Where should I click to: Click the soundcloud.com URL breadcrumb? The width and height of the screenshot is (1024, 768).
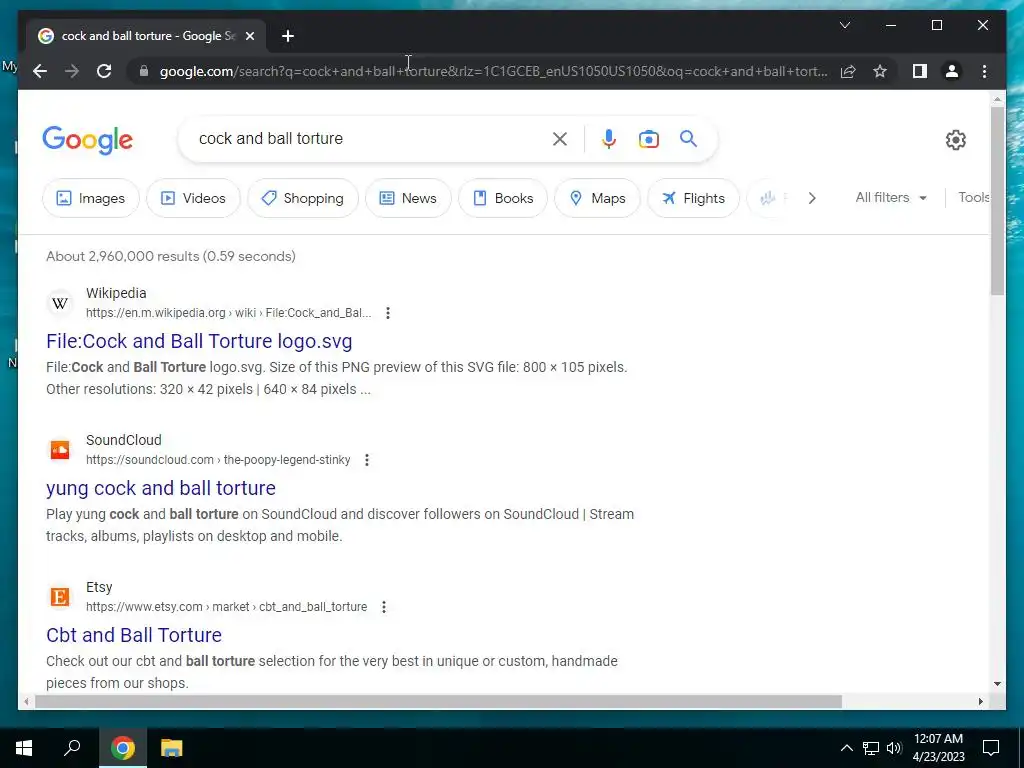pyautogui.click(x=218, y=460)
